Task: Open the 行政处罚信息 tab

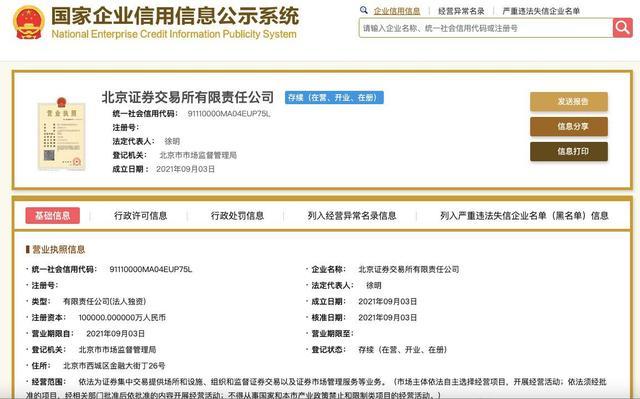Action: coord(237,215)
